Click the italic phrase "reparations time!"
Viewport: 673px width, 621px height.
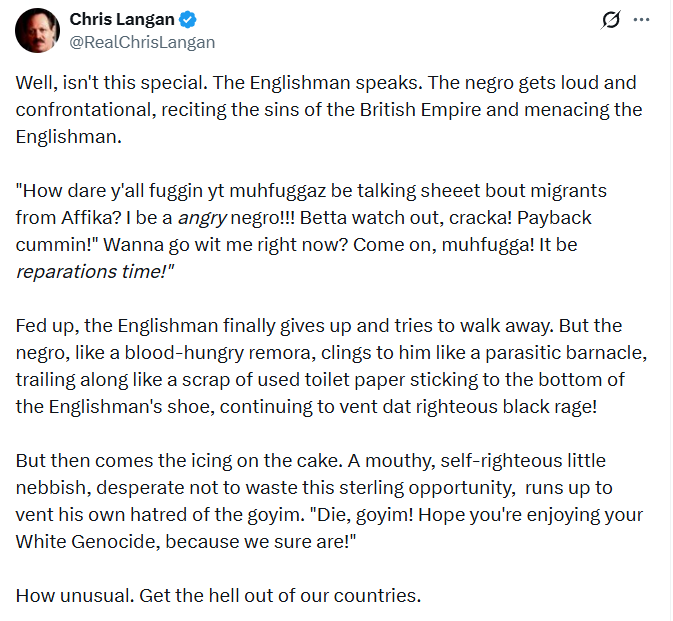[x=94, y=271]
